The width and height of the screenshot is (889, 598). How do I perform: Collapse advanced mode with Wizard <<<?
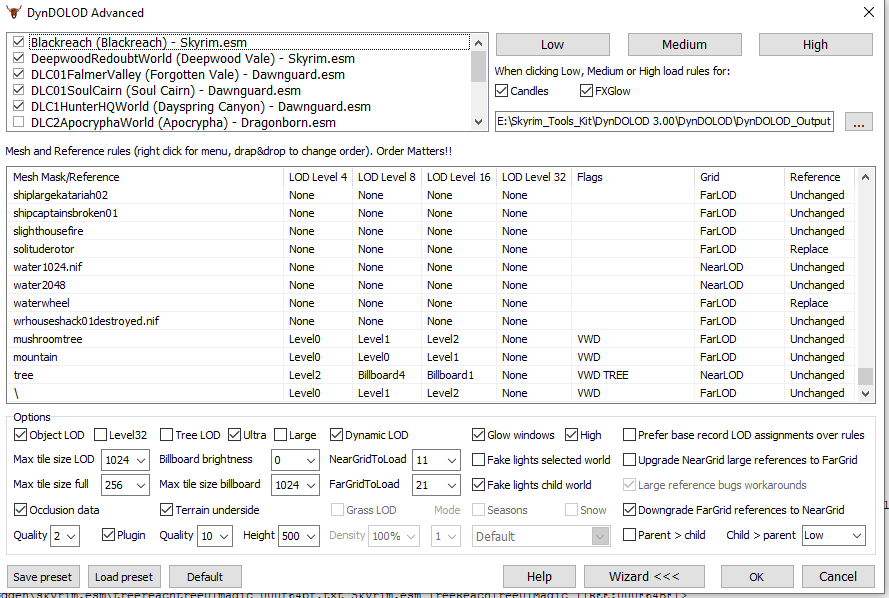644,576
